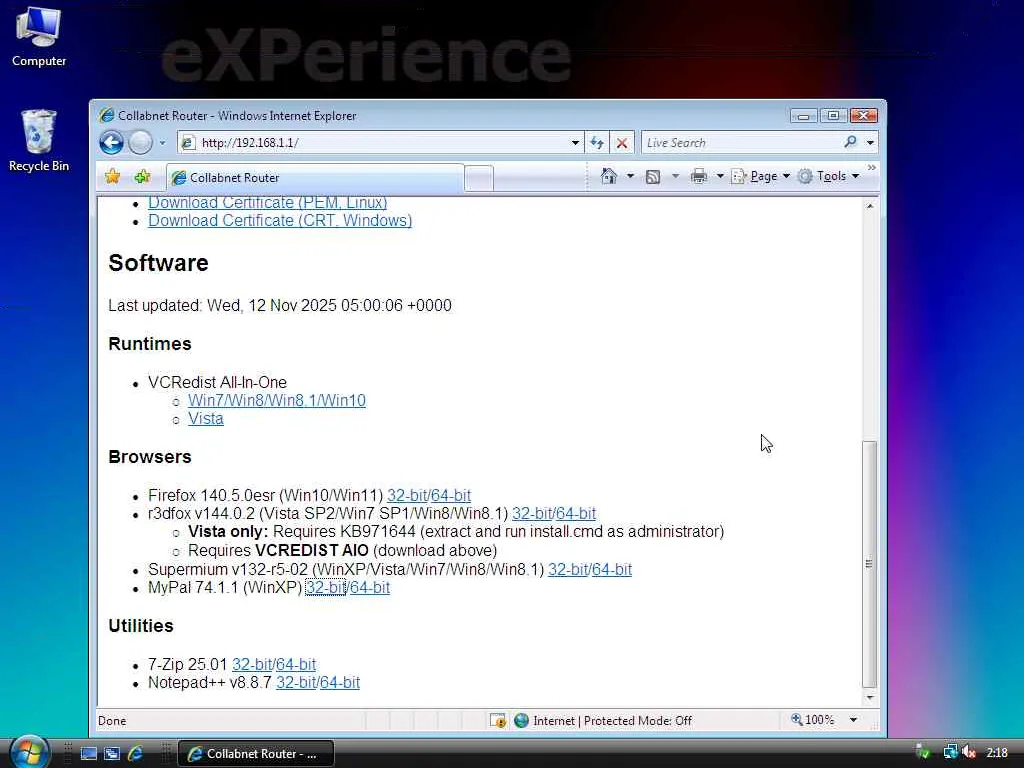Open the Tools menu
Image resolution: width=1024 pixels, height=768 pixels.
pyautogui.click(x=829, y=176)
